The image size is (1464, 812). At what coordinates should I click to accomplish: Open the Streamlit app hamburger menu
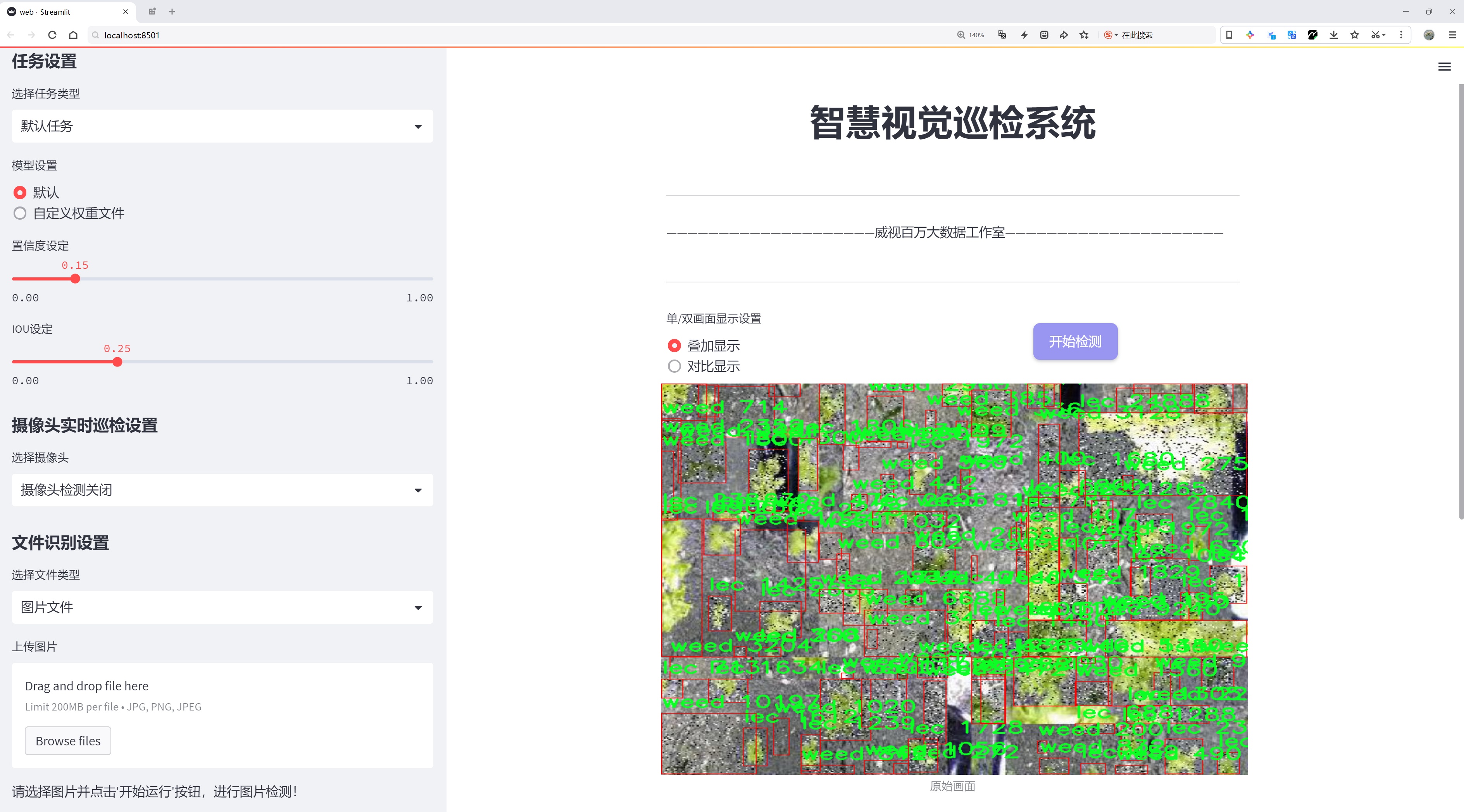1444,67
